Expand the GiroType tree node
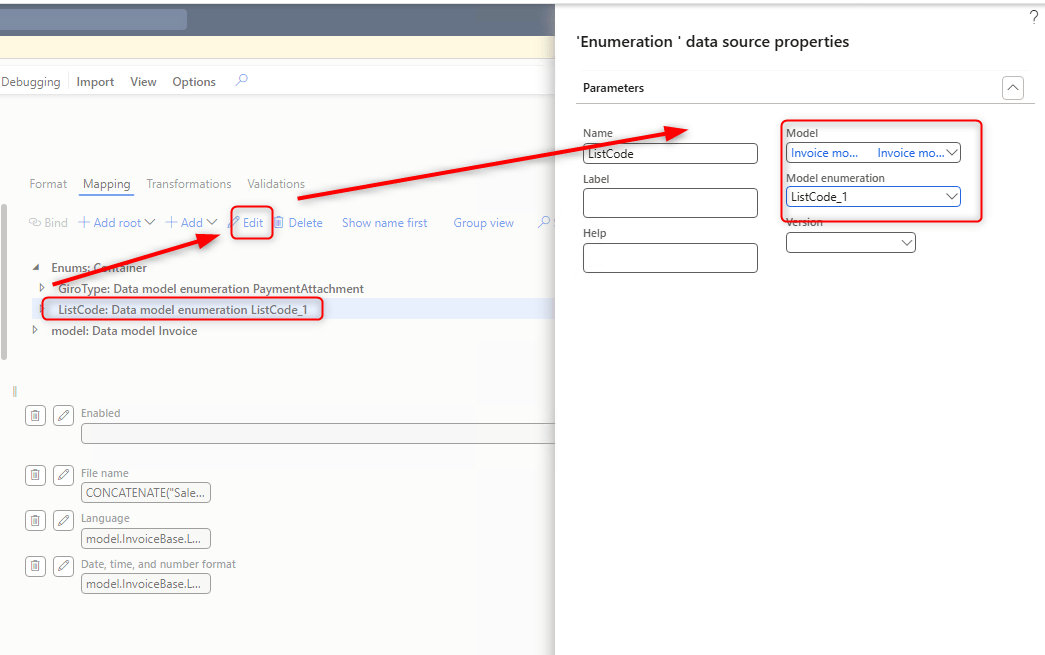This screenshot has height=655, width=1045. coord(42,288)
